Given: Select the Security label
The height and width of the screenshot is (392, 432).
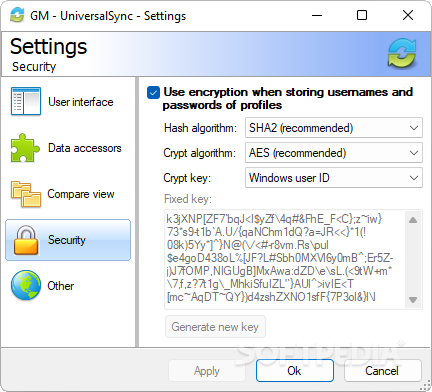Looking at the screenshot, I should coord(67,240).
